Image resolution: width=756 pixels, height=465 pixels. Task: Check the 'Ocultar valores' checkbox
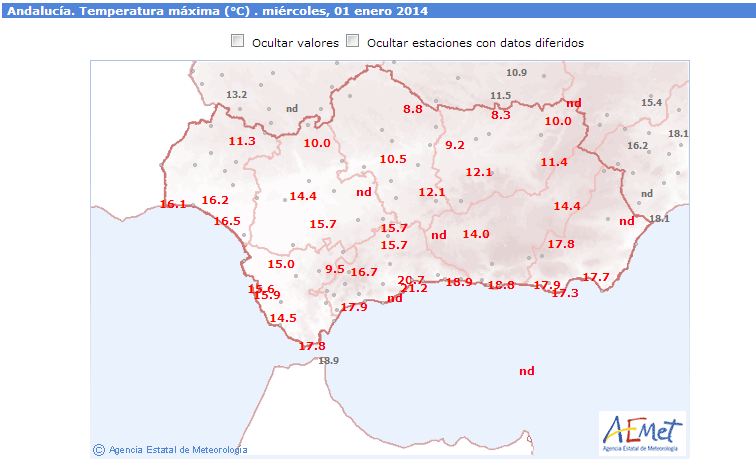point(237,41)
